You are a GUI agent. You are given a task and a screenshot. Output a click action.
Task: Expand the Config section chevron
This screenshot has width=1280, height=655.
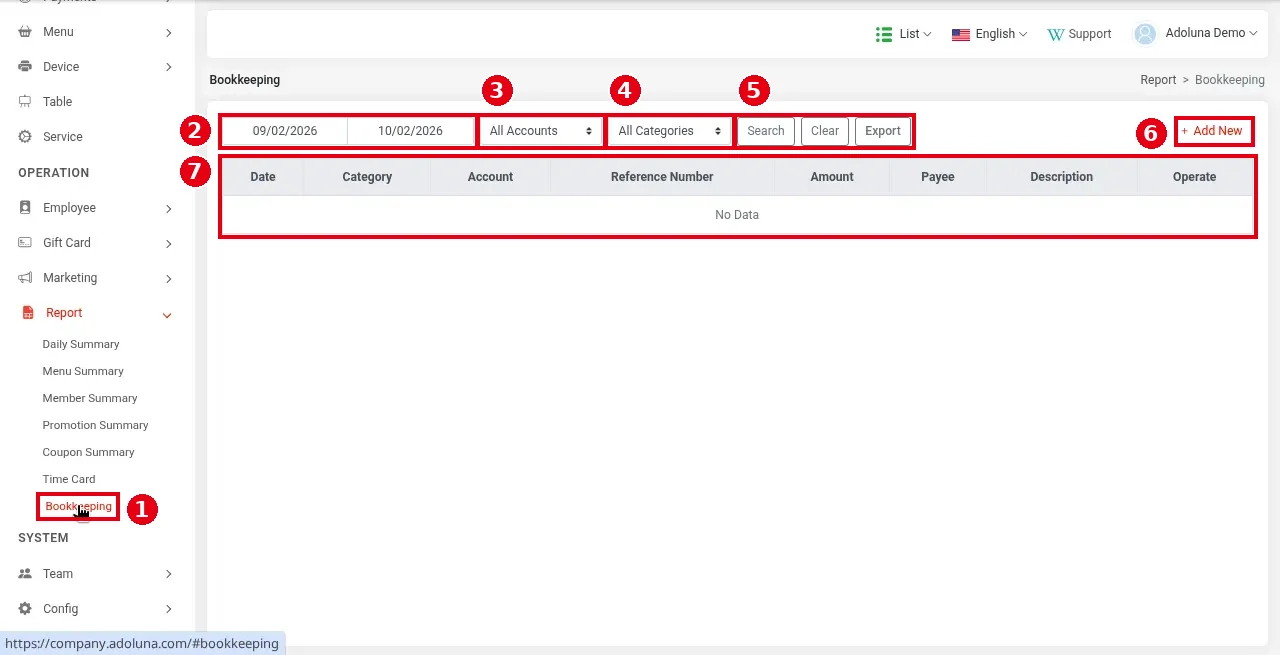pyautogui.click(x=169, y=609)
